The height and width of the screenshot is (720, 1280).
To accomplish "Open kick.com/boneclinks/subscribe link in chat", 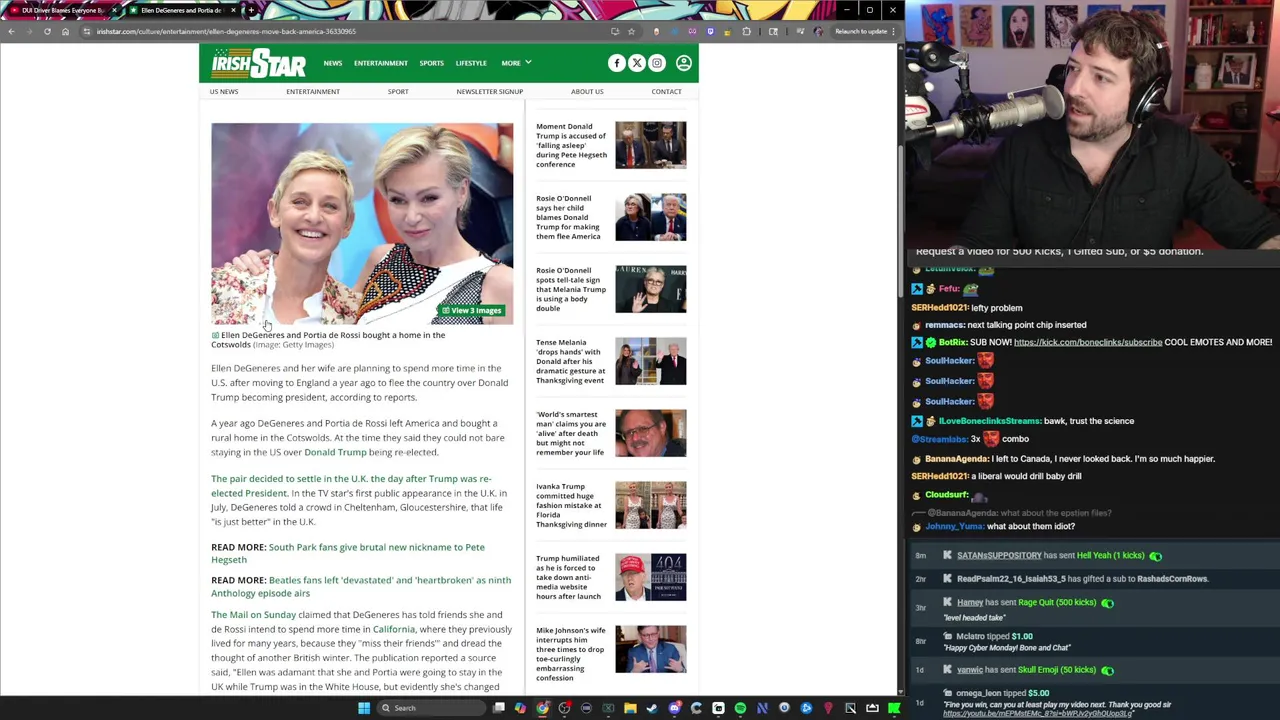I will [1088, 342].
